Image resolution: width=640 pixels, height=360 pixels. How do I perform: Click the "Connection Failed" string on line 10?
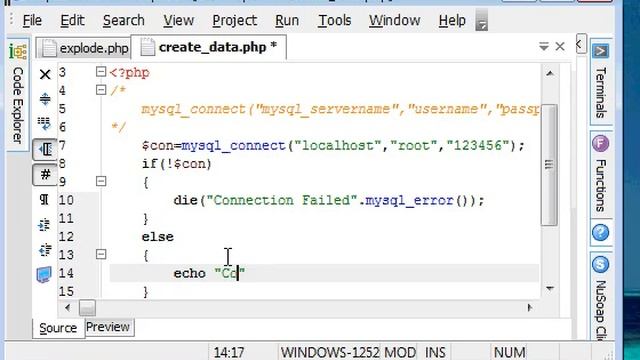point(282,200)
